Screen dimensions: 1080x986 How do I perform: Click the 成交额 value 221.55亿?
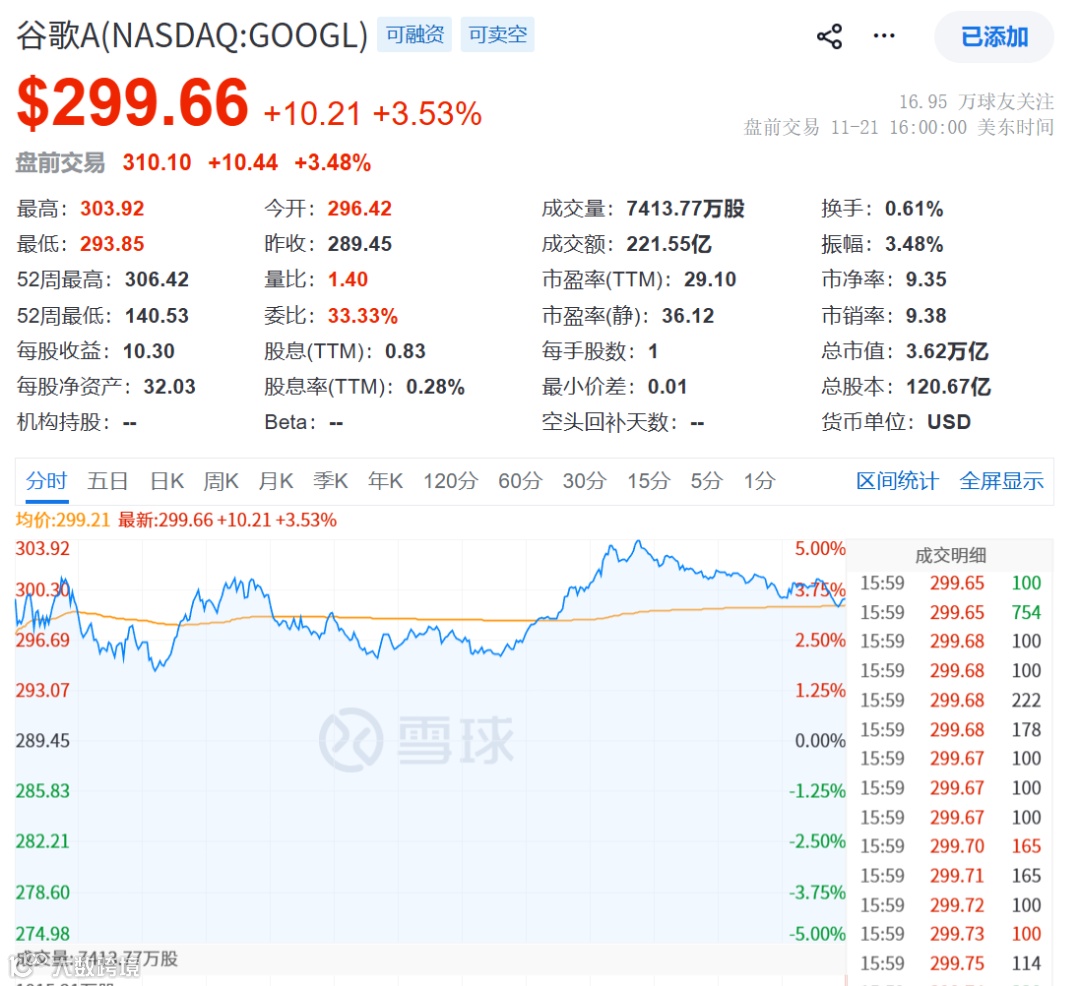tap(669, 244)
